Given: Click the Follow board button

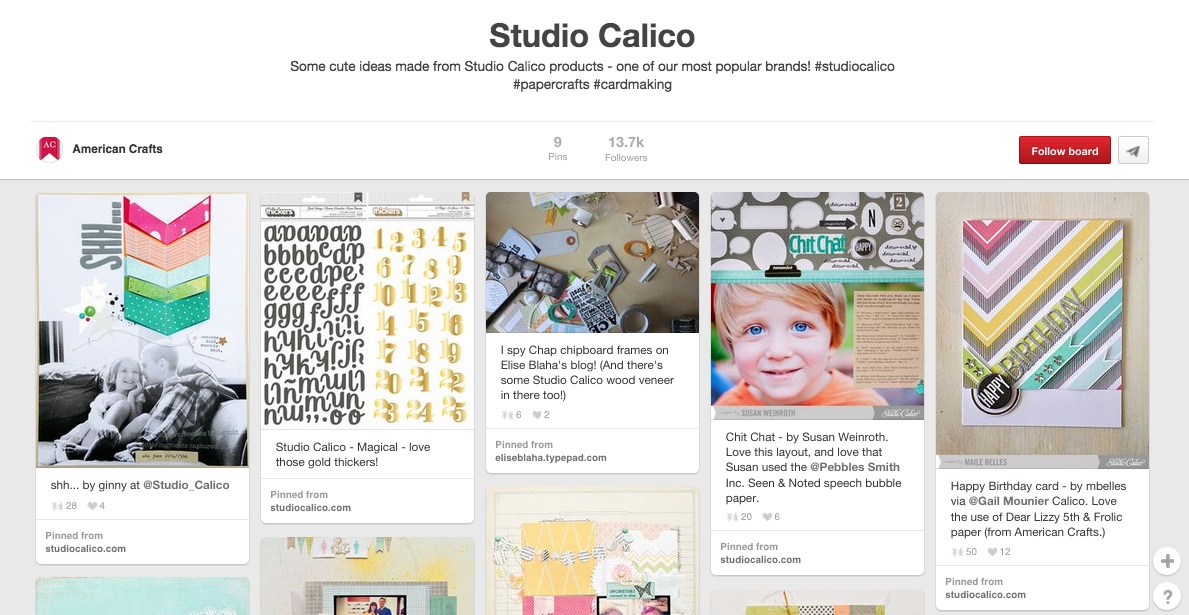Looking at the screenshot, I should coord(1065,150).
